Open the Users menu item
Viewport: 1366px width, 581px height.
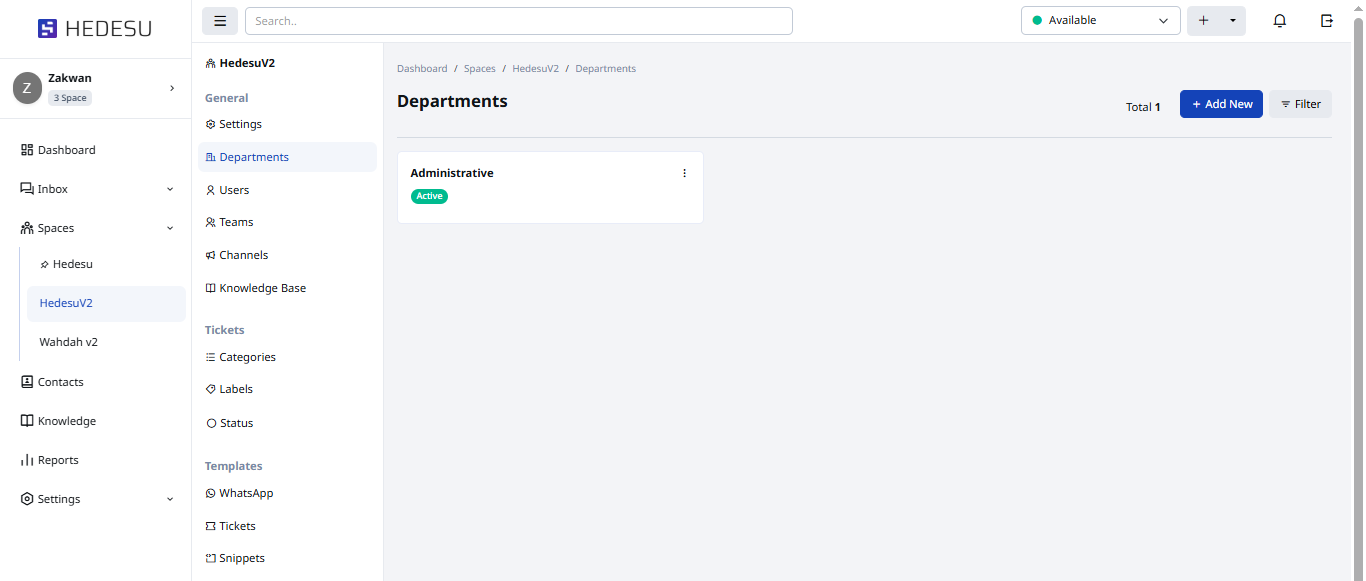coord(234,190)
